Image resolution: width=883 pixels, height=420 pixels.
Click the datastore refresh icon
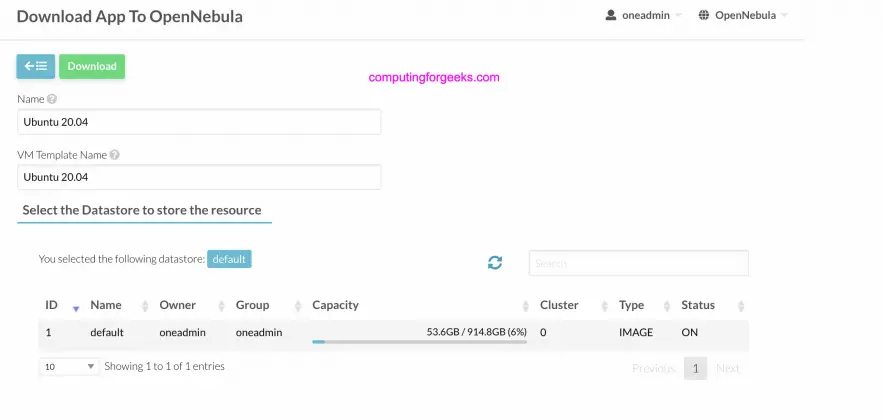(x=494, y=262)
